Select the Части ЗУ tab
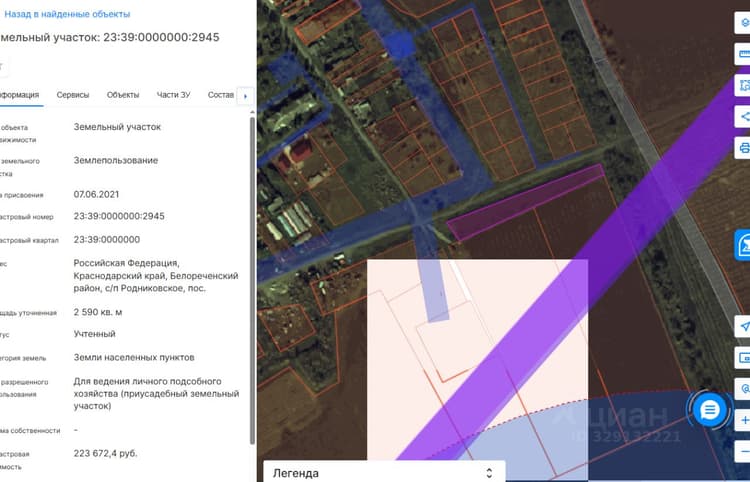750x482 pixels. (173, 95)
